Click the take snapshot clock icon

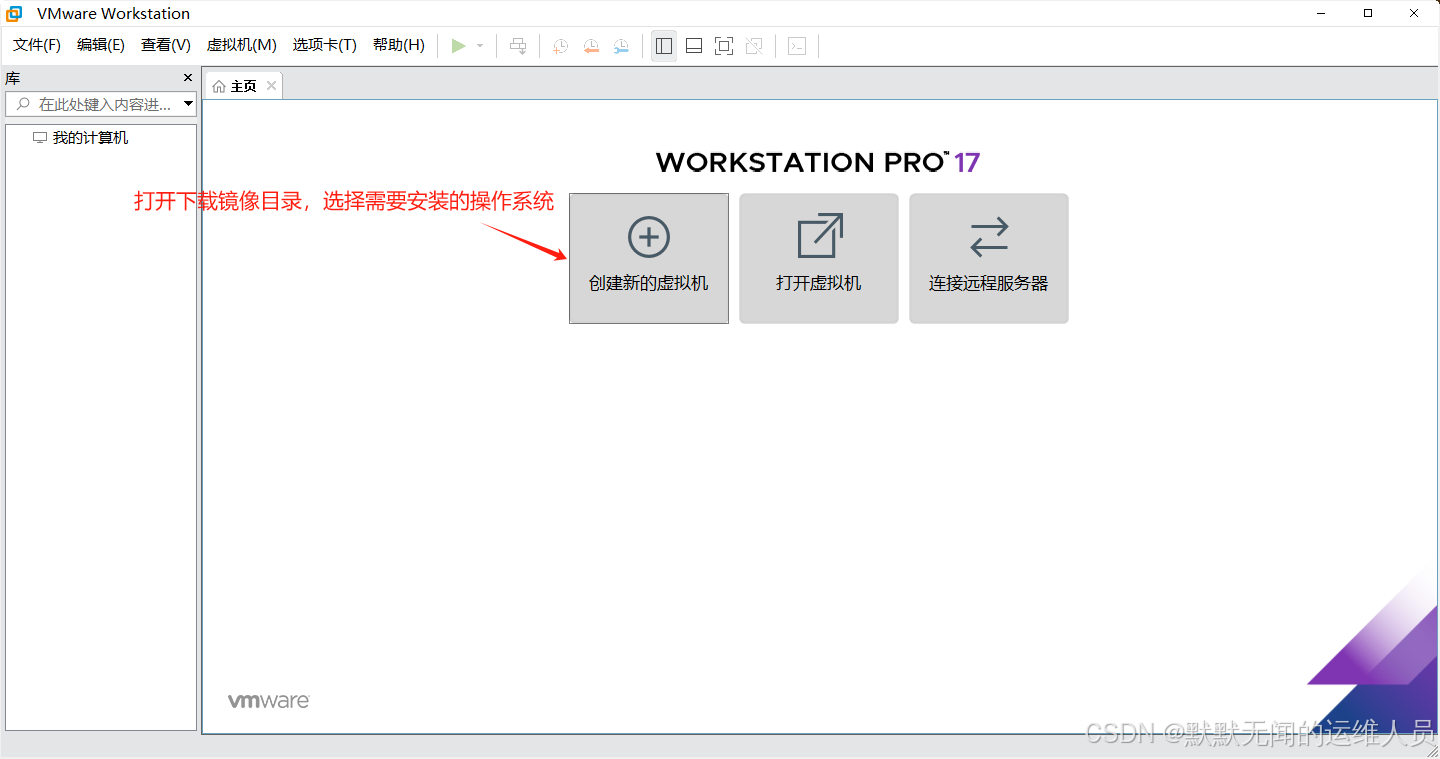(561, 46)
